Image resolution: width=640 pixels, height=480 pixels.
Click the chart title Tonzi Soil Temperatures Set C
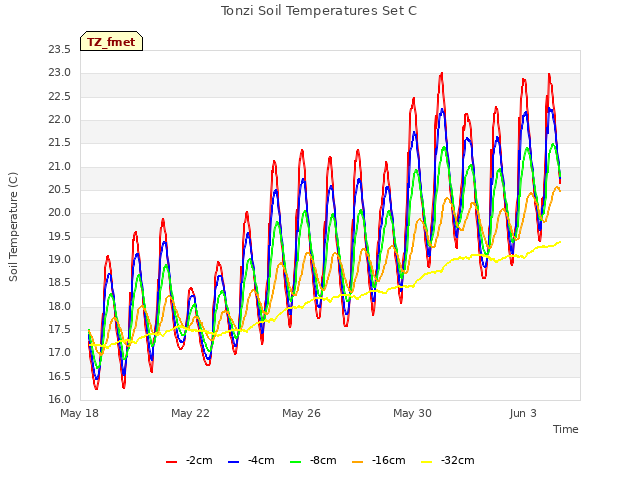point(319,11)
